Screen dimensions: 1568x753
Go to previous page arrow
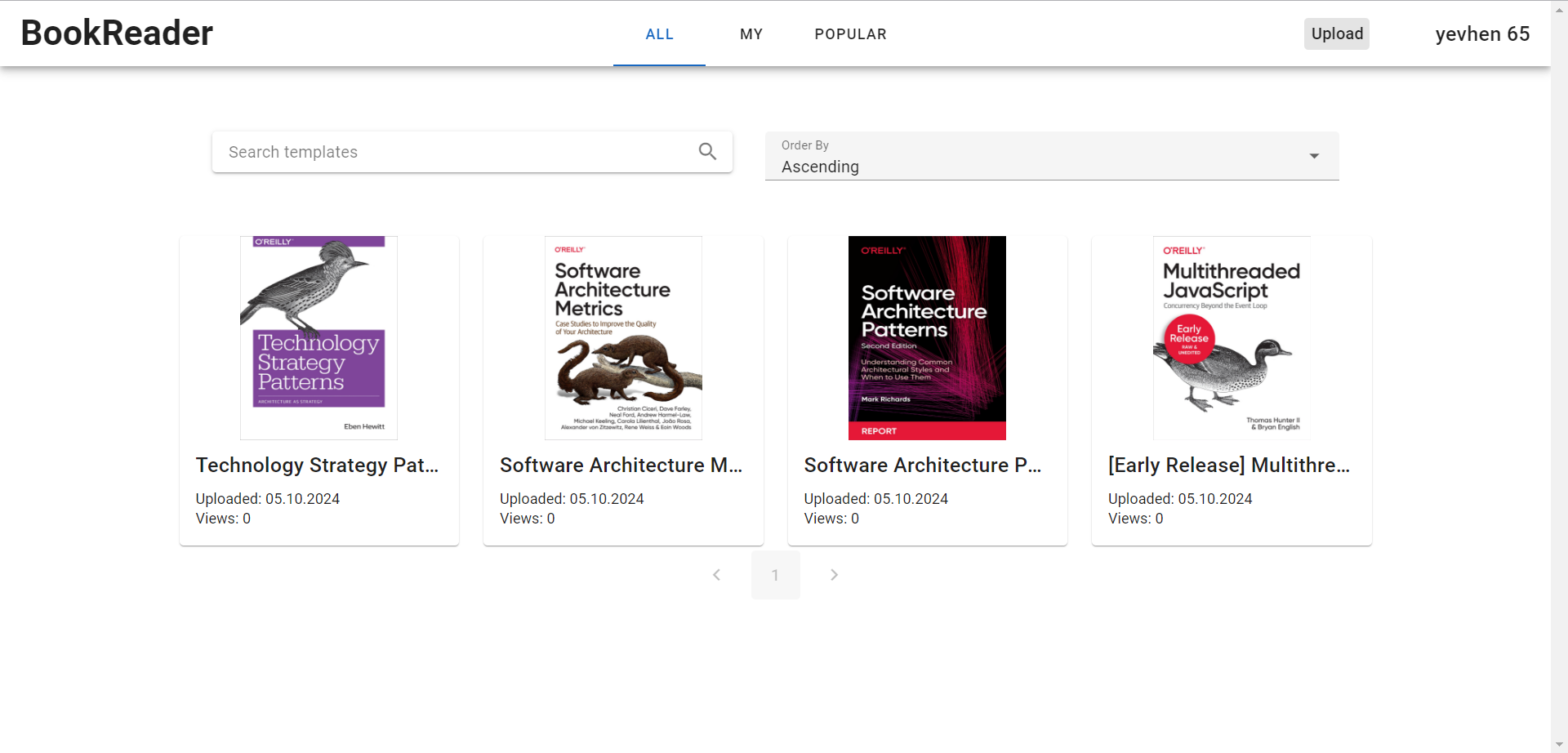click(x=717, y=575)
